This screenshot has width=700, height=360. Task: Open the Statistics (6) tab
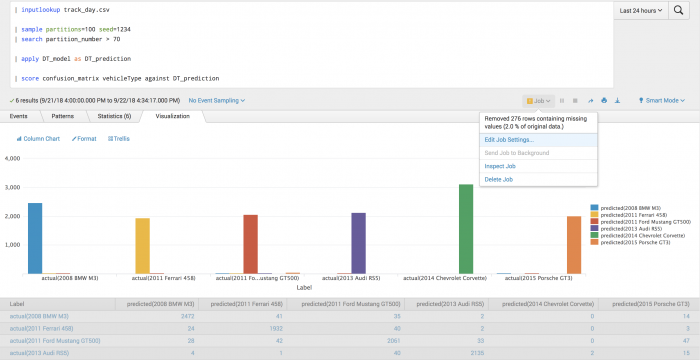[114, 116]
